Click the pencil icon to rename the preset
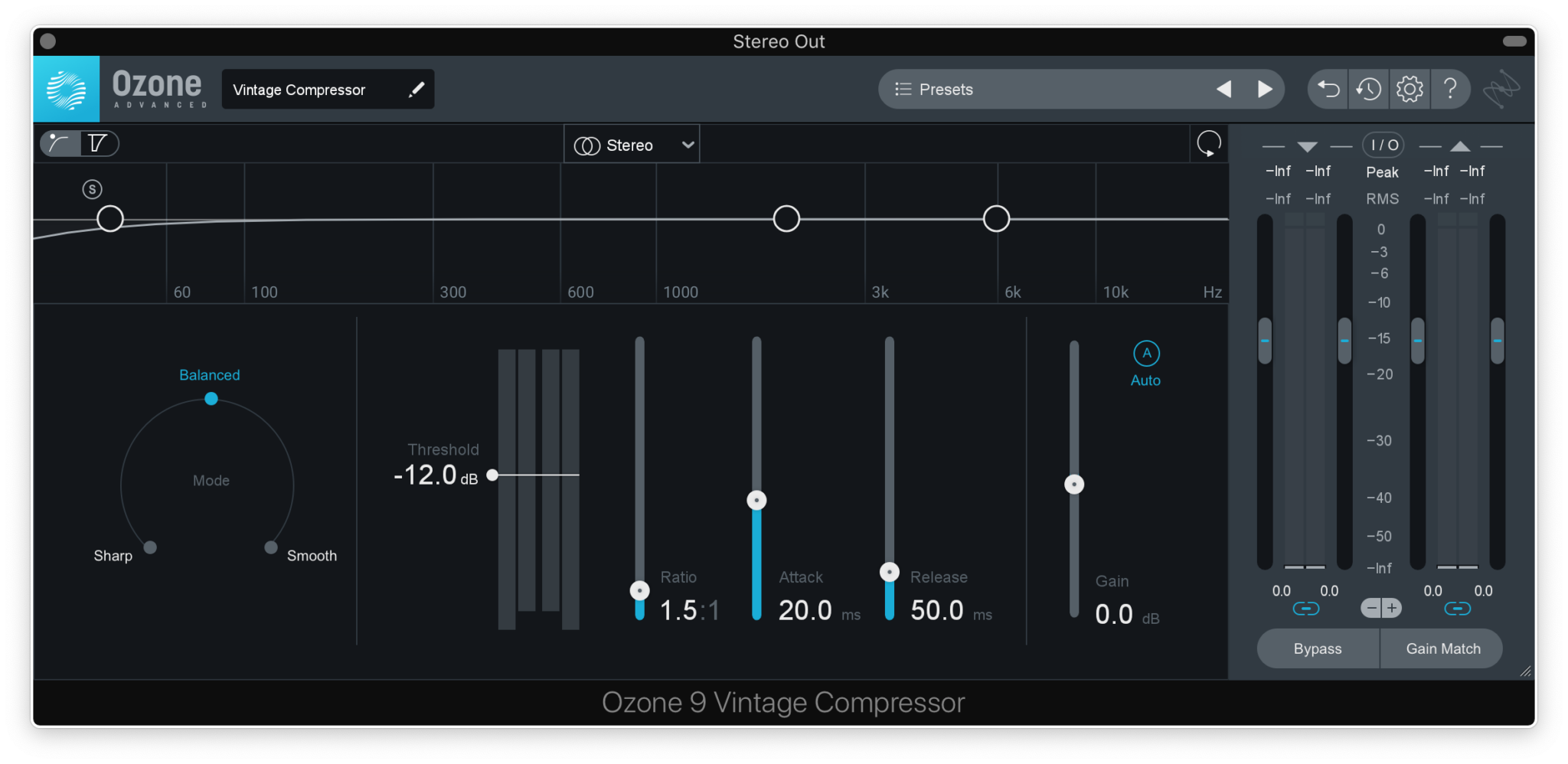Viewport: 1568px width, 764px height. pyautogui.click(x=416, y=89)
